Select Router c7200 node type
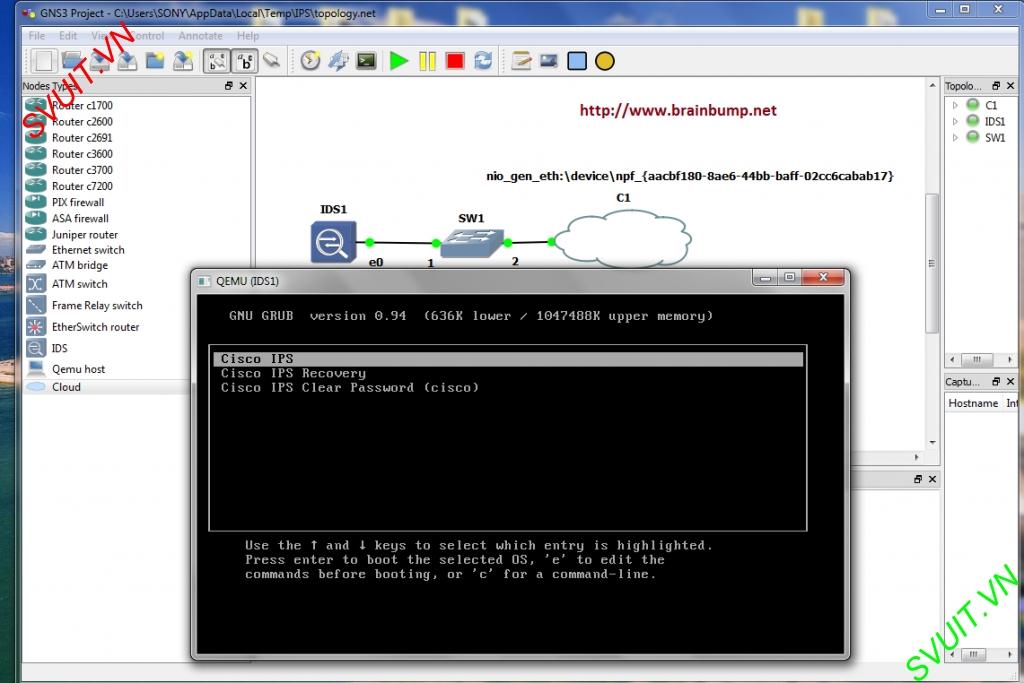 tap(82, 186)
